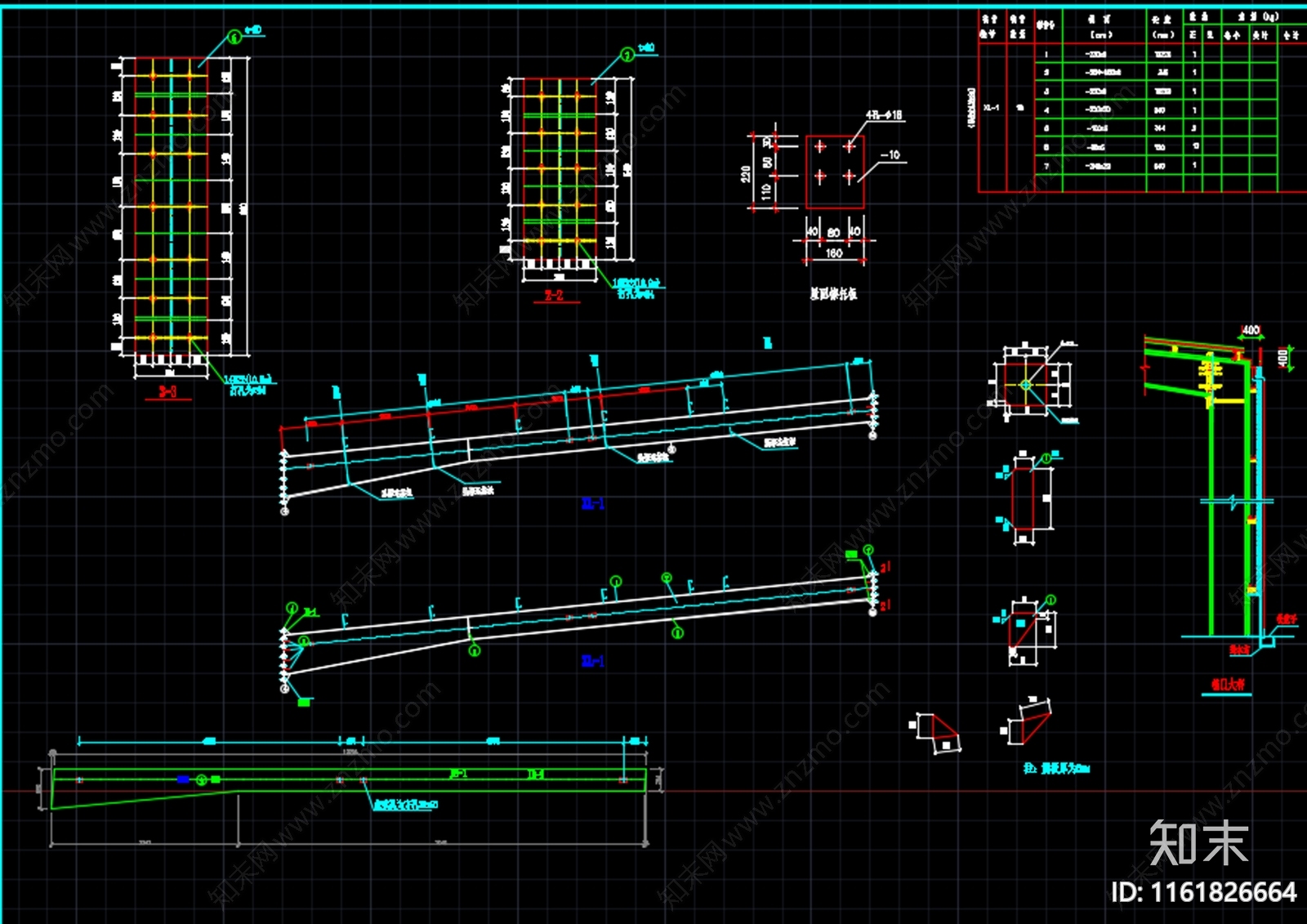
Task: Select the horizontal 400 dimension at eave detail
Action: point(1251,330)
